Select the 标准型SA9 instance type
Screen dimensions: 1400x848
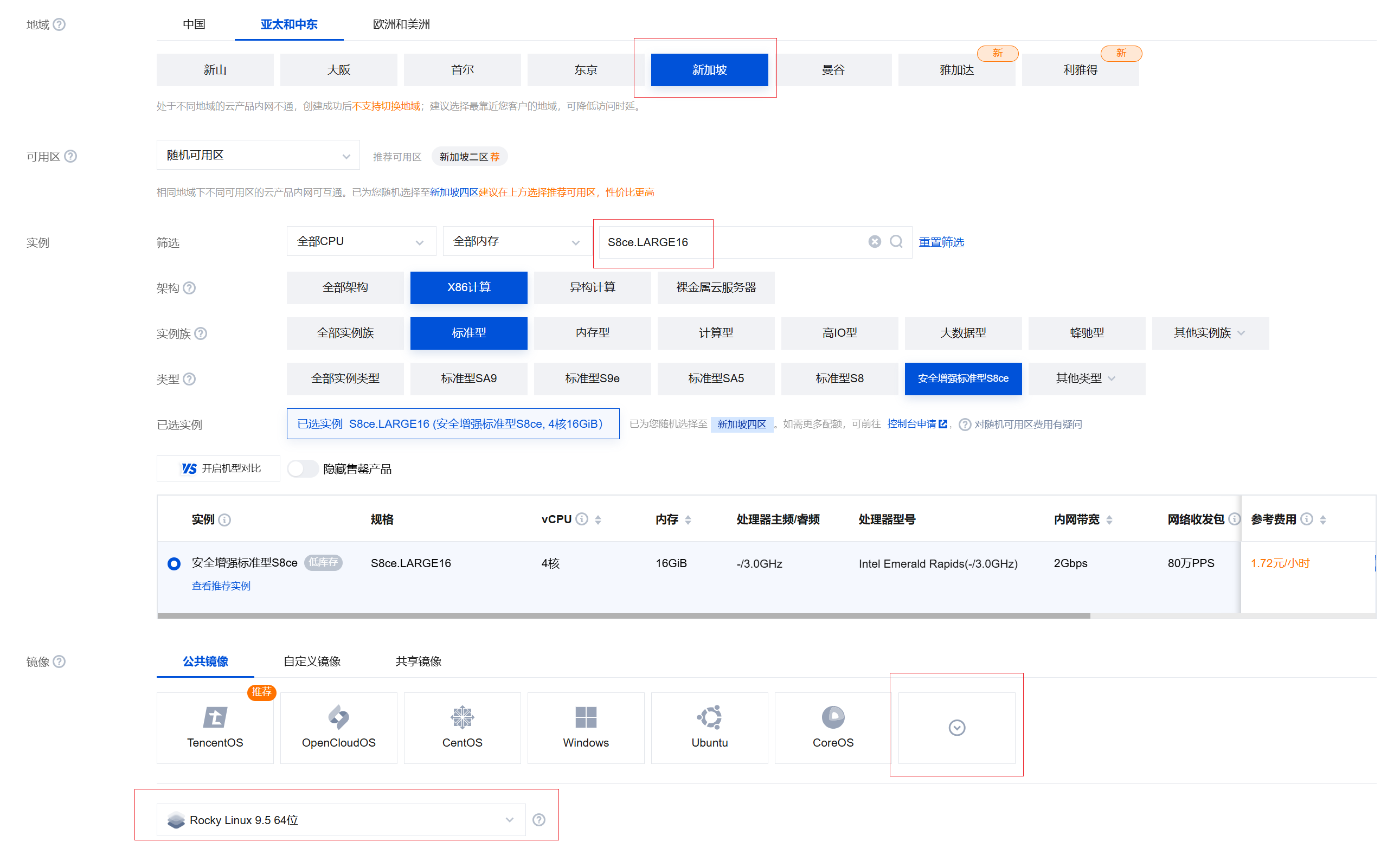click(x=469, y=379)
